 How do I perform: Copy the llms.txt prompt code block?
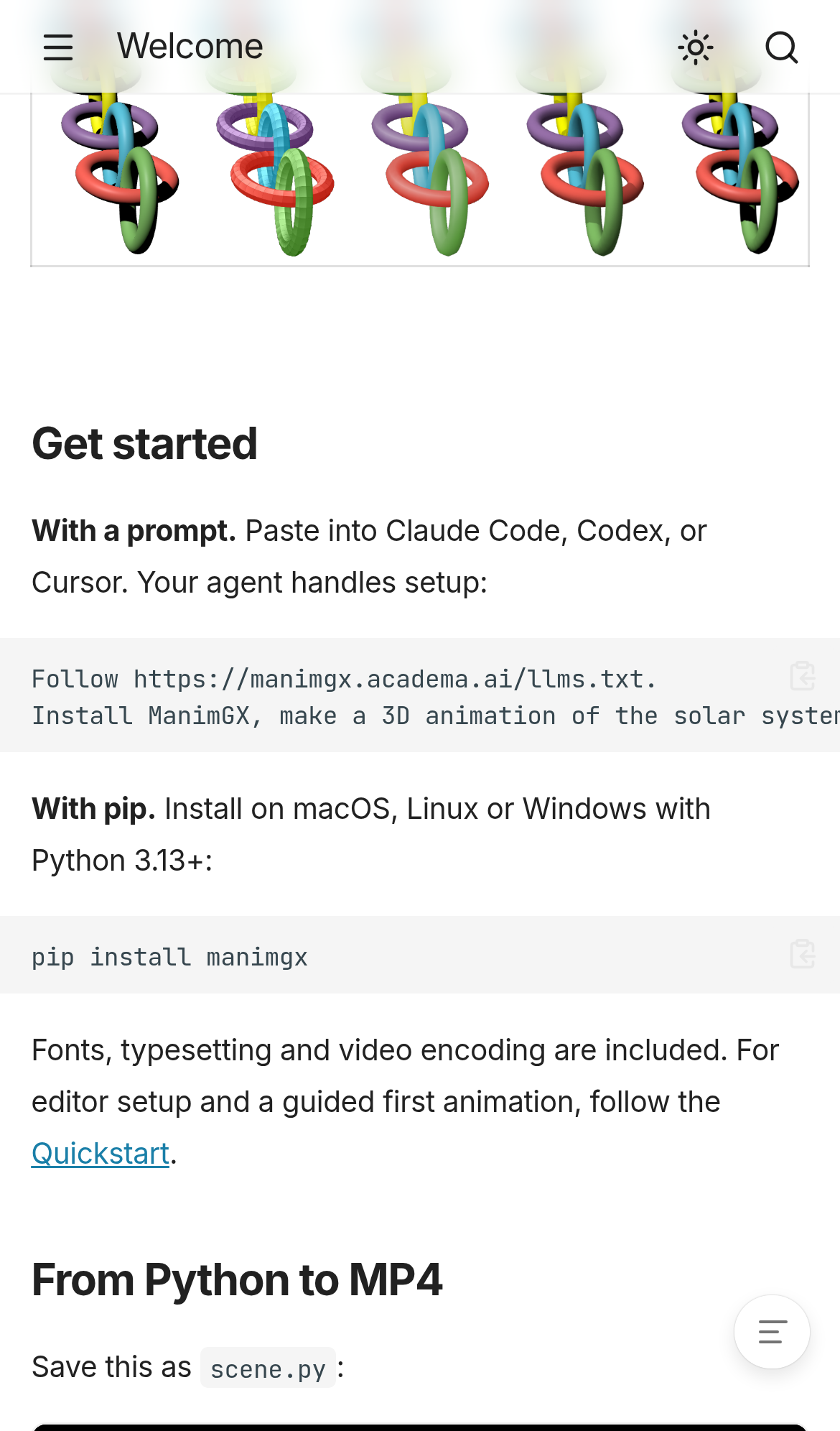click(802, 676)
